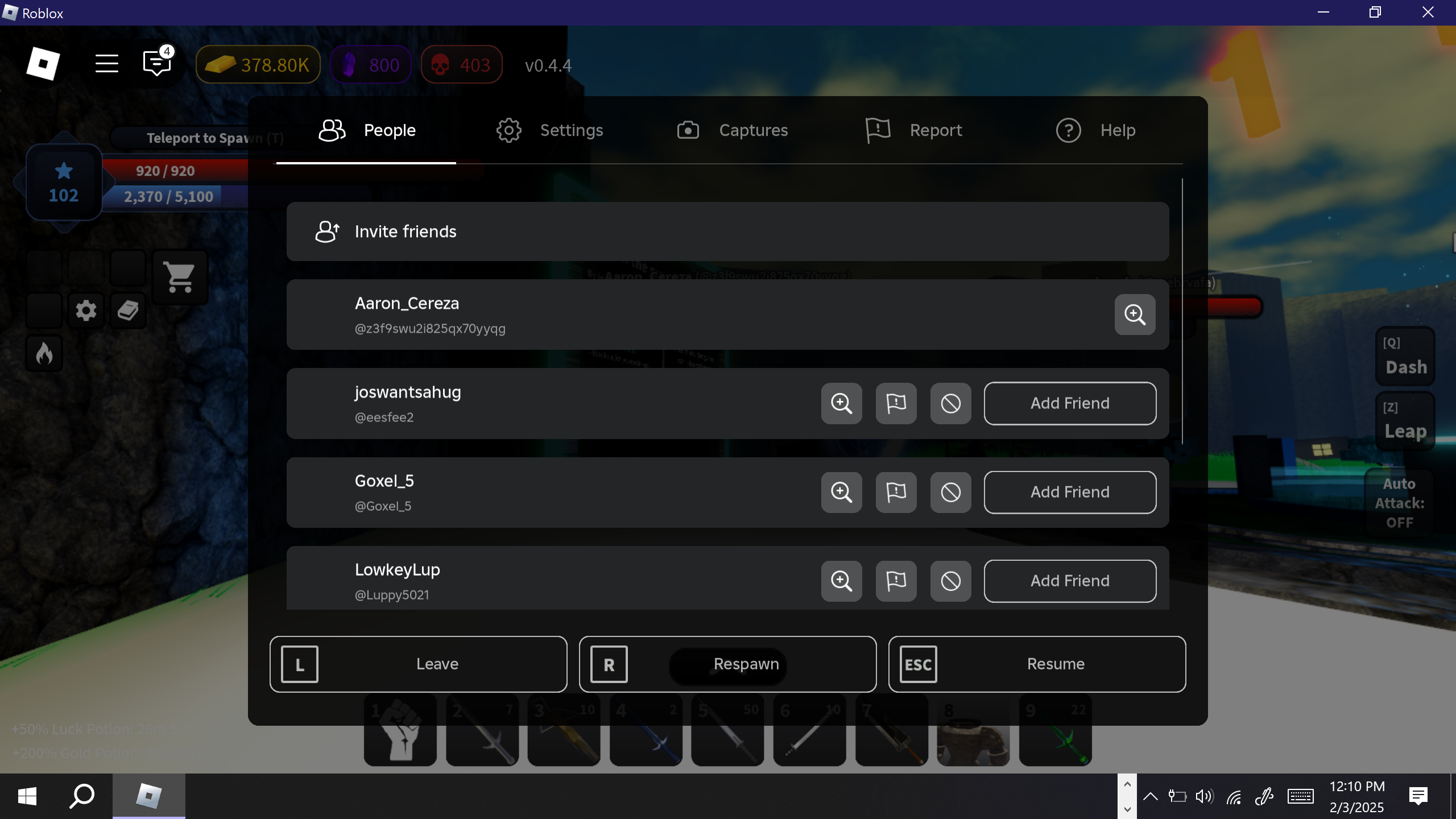
Task: Open the hamburger menu icon
Action: click(107, 64)
